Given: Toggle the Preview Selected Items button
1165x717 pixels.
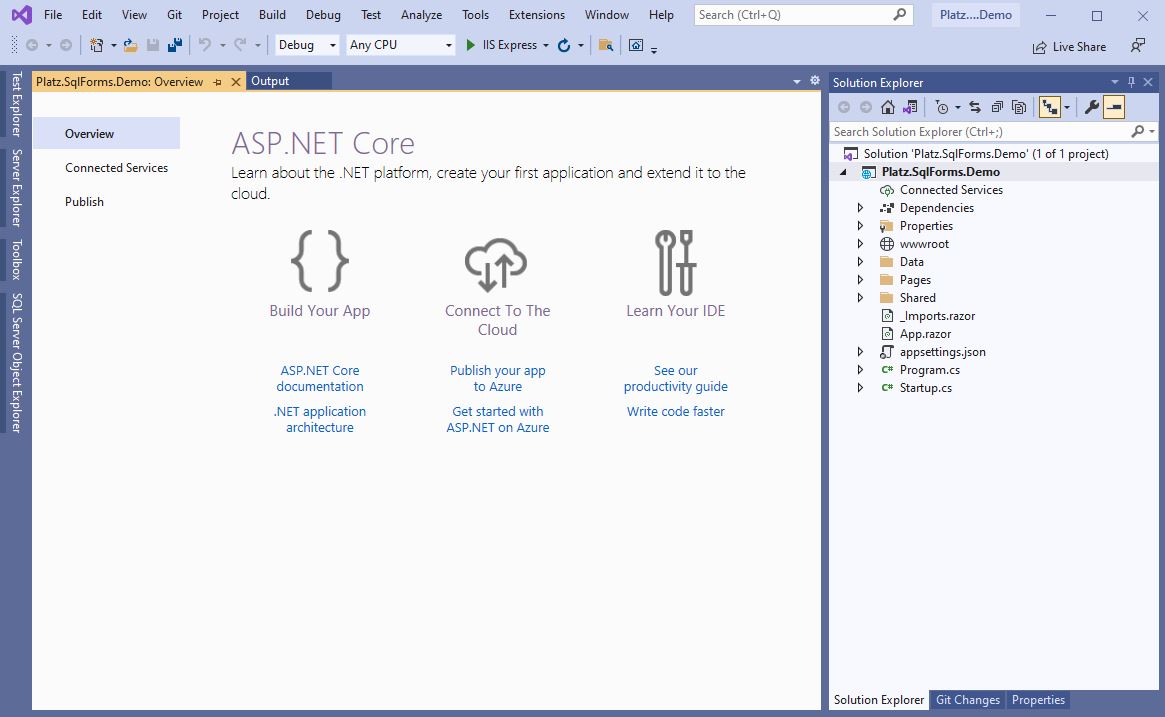Looking at the screenshot, I should coord(1114,108).
